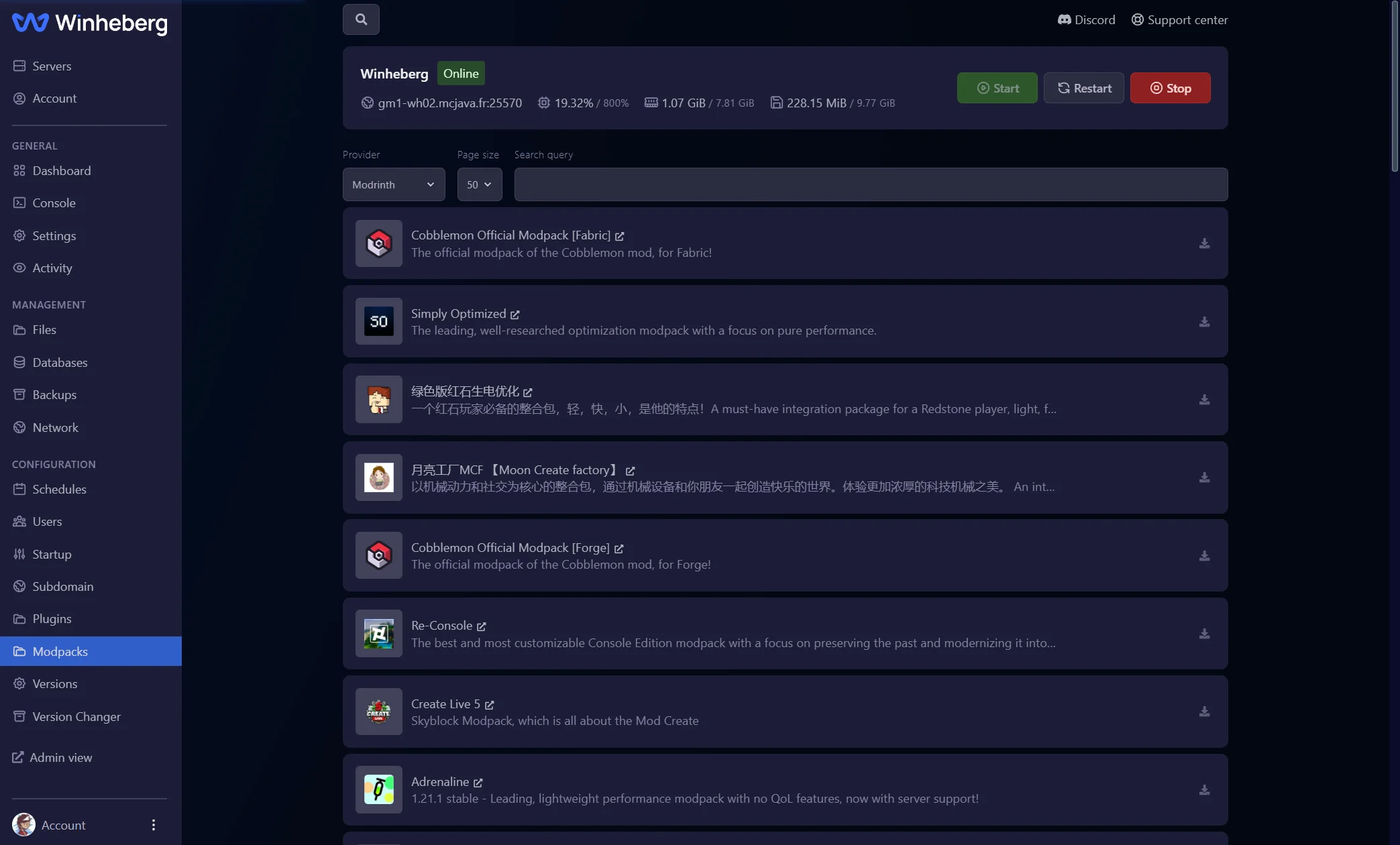Click Simply Optimized install download icon
1400x845 pixels.
[x=1204, y=322]
